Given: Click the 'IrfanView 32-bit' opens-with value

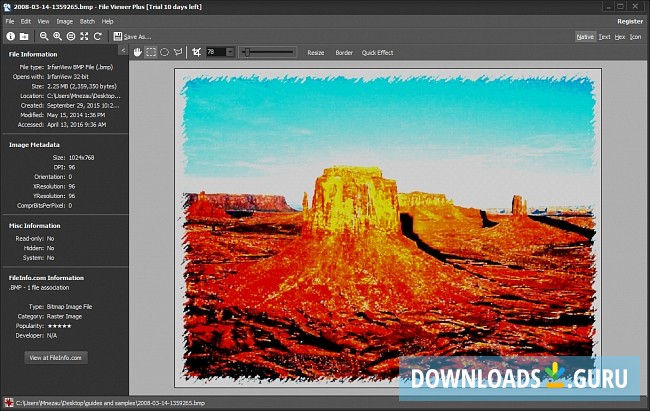Looking at the screenshot, I should coord(68,77).
